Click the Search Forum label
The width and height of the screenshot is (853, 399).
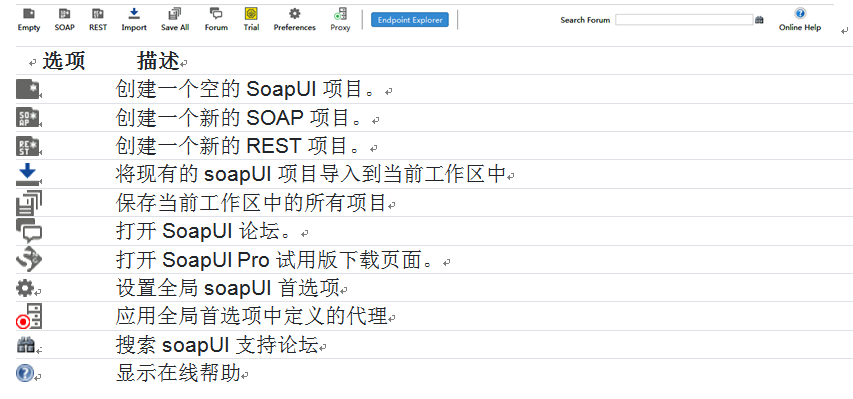pyautogui.click(x=585, y=20)
